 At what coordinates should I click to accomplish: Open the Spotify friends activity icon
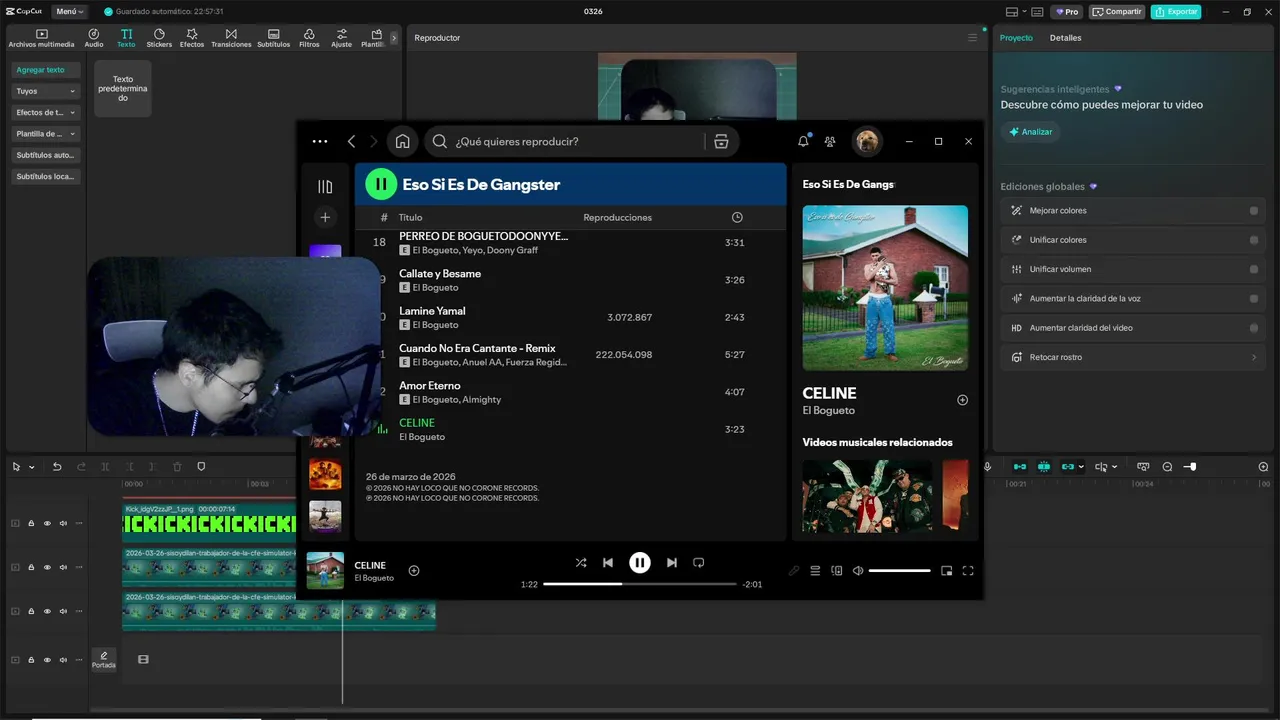[830, 141]
